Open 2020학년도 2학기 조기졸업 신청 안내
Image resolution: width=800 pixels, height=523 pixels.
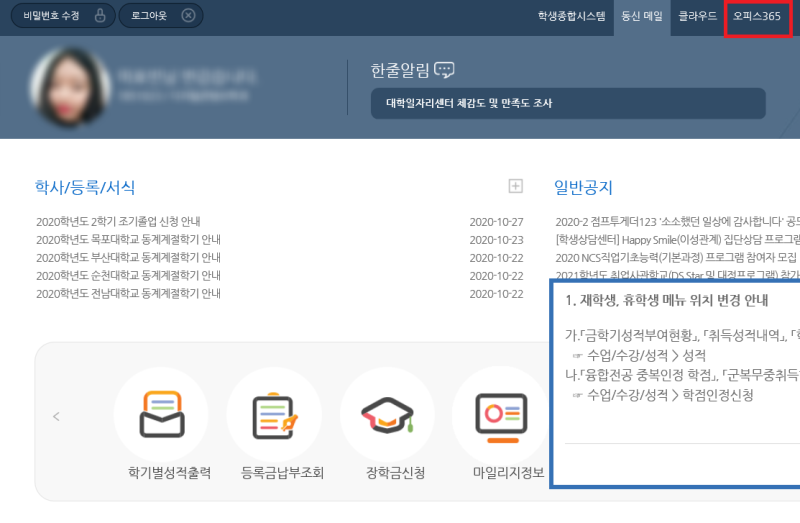point(118,221)
